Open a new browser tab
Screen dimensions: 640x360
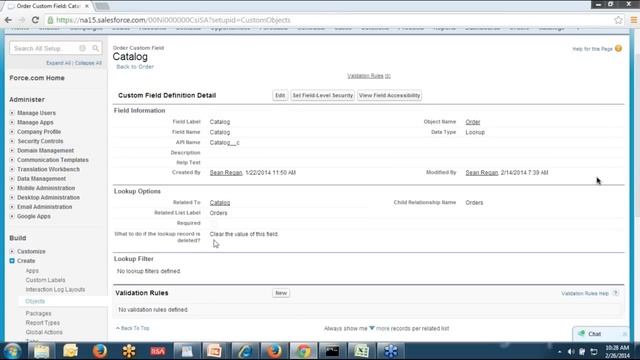(102, 6)
